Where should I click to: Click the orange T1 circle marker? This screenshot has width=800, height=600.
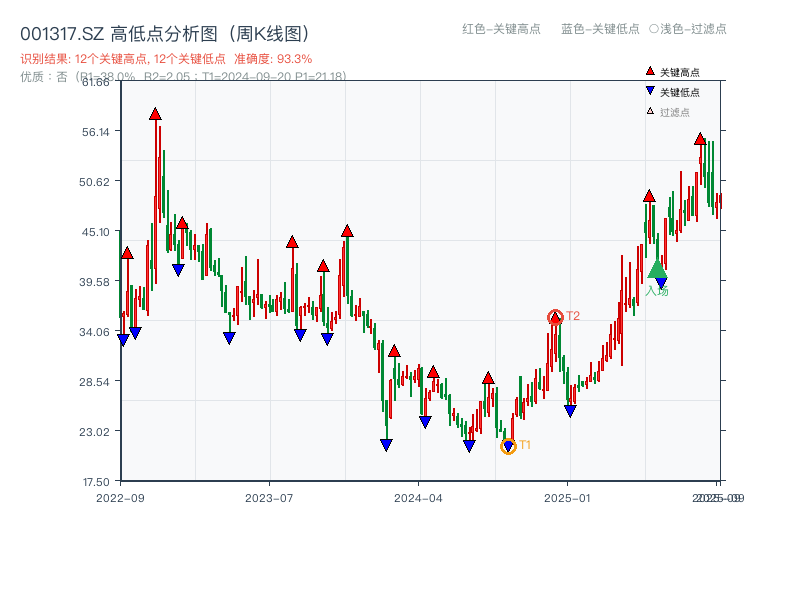tap(508, 447)
